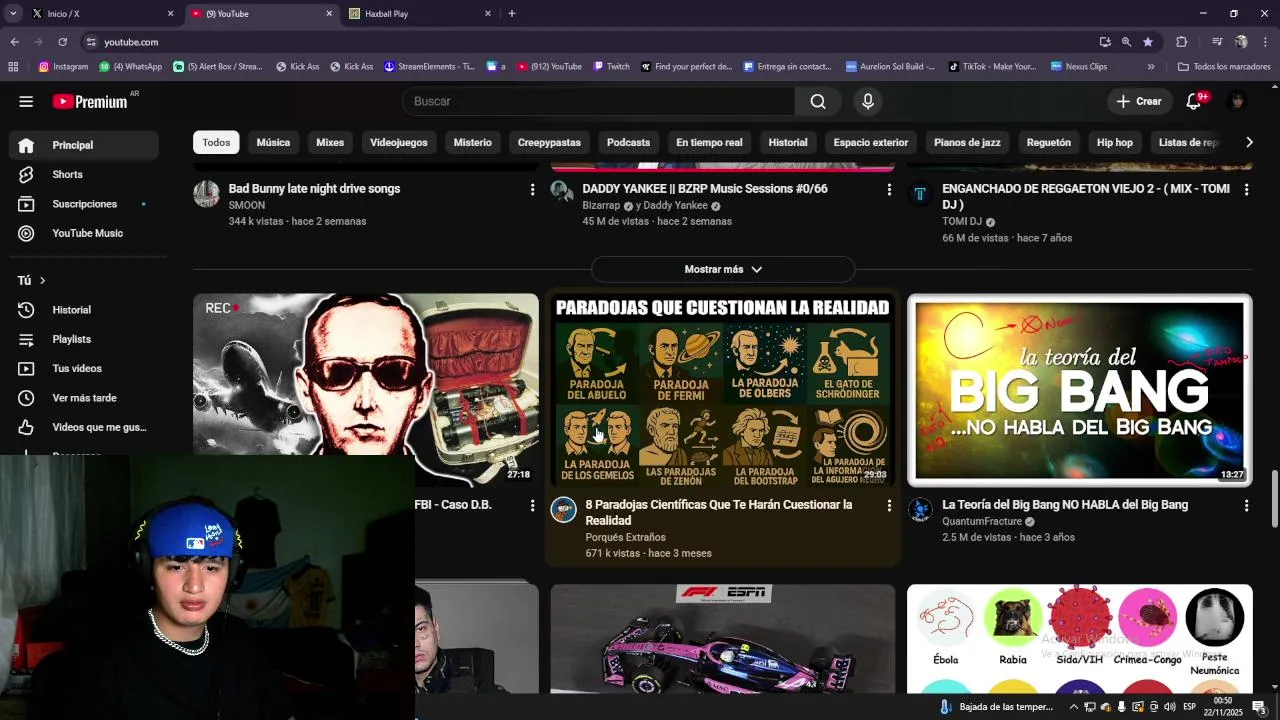Image resolution: width=1280 pixels, height=720 pixels.
Task: Open the tab search dropdown arrow
Action: 13,14
